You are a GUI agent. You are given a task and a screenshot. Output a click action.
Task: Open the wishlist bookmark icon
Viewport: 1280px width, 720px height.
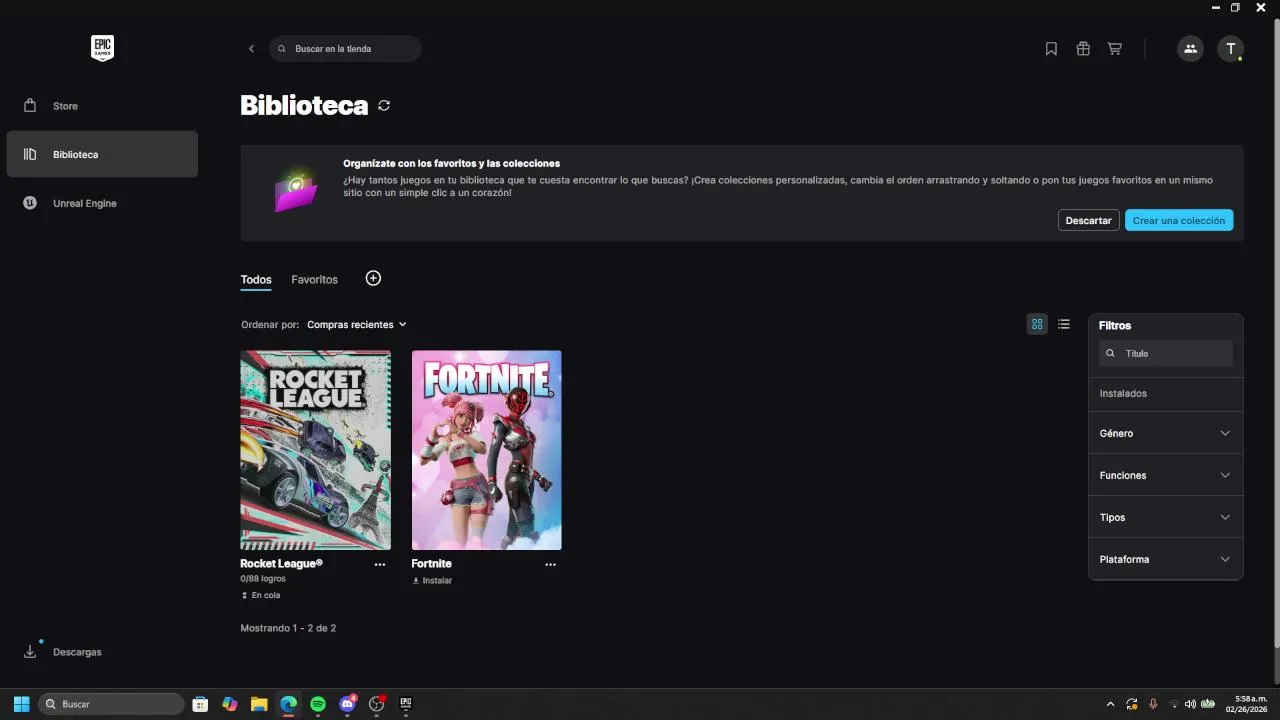point(1051,48)
